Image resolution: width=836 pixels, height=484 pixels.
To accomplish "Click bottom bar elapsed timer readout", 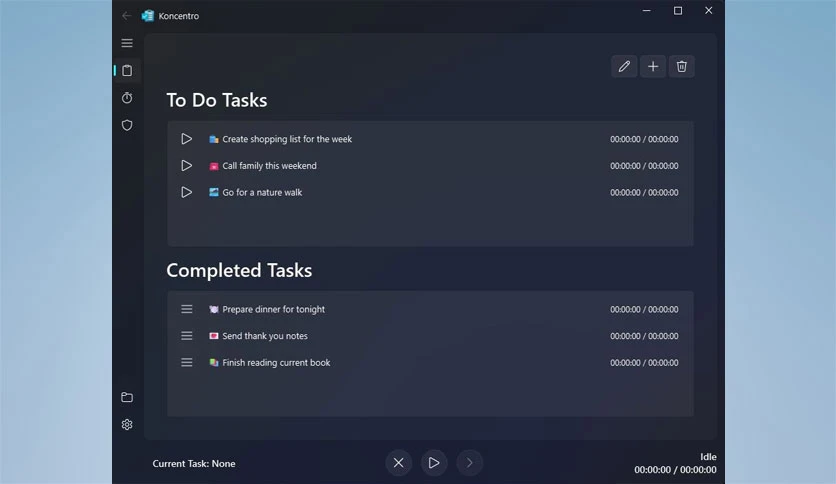I will coord(675,470).
